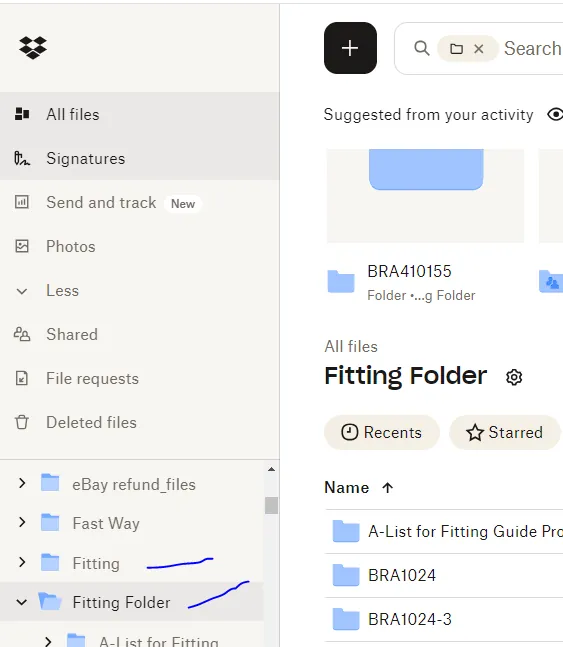Click the BRA410155 folder name
Screen dimensions: 563x647
pyautogui.click(x=409, y=272)
